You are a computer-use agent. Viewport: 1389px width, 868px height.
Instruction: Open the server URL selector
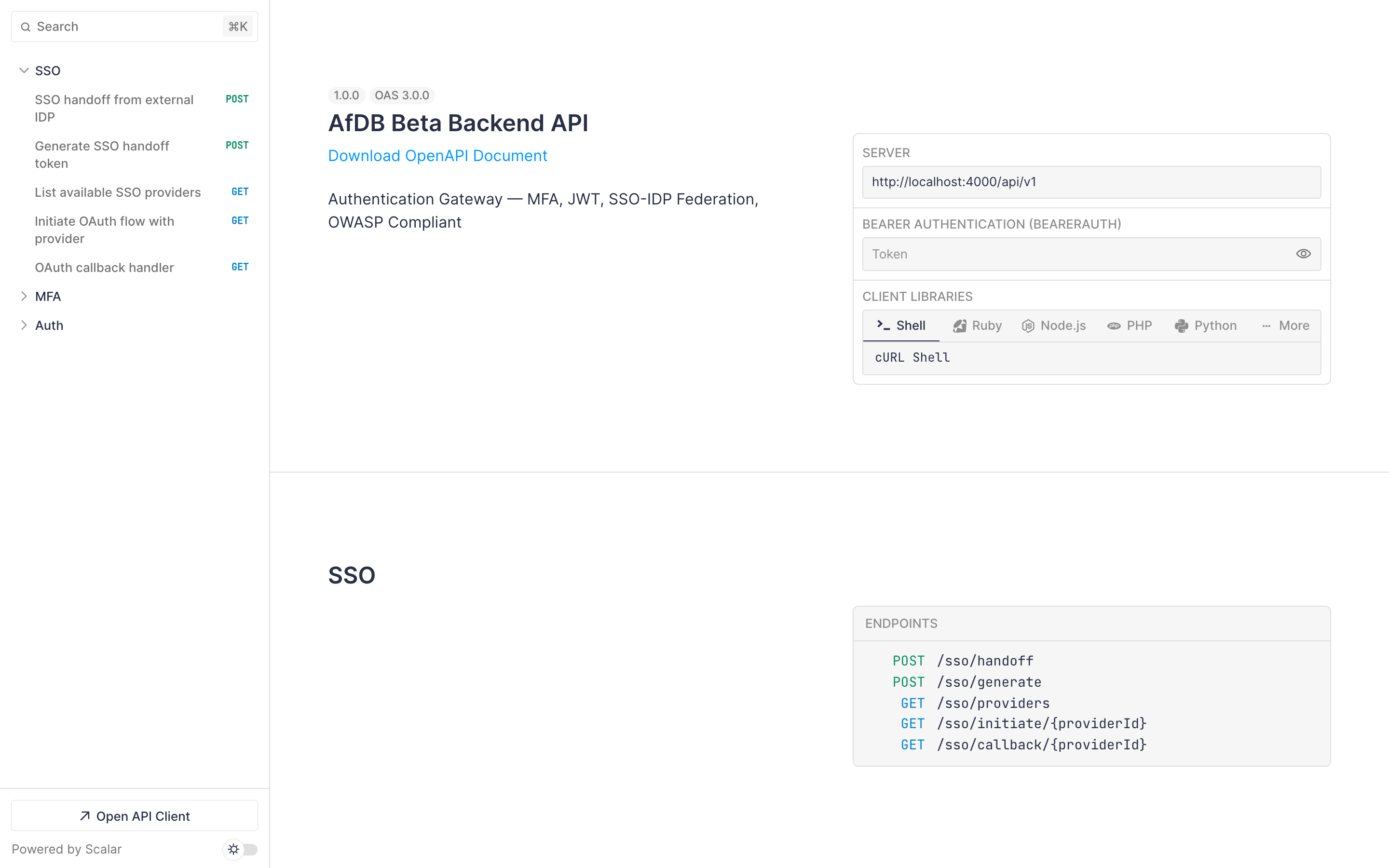coord(1091,182)
